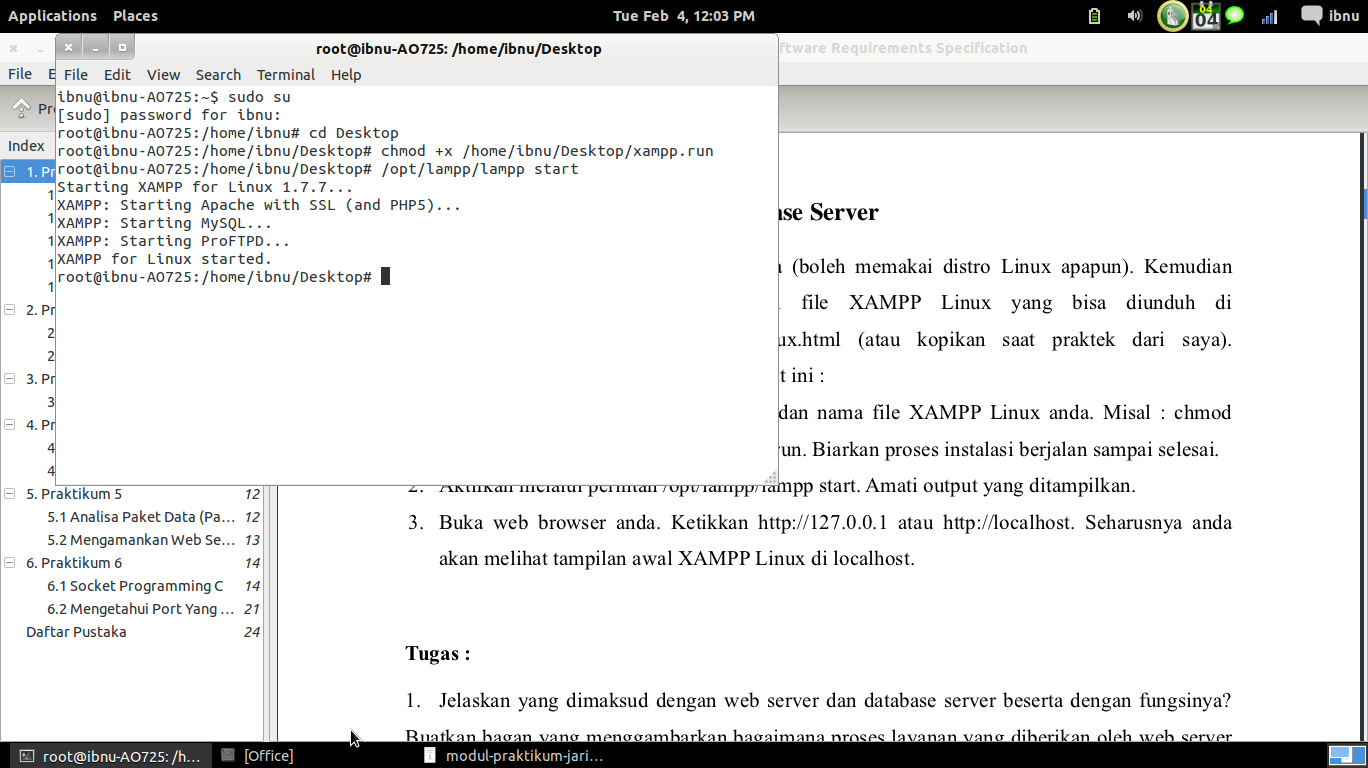Open 6.2 Mengetahui Port Yang... entry
Screen dimensions: 1368x768
141,609
